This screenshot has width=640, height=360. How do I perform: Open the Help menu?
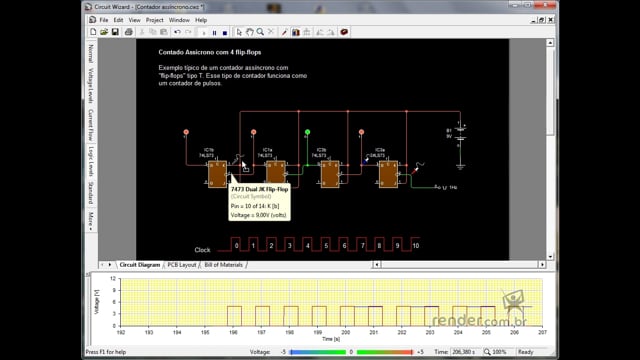pyautogui.click(x=201, y=20)
